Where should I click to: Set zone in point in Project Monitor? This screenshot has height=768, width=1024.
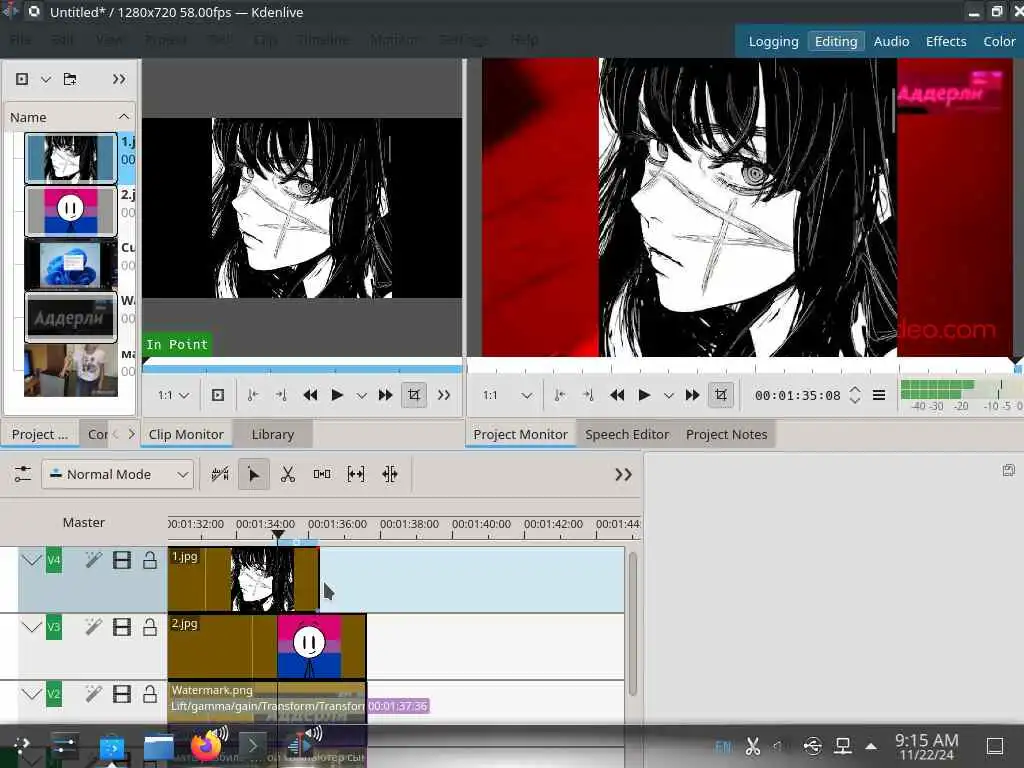[559, 395]
